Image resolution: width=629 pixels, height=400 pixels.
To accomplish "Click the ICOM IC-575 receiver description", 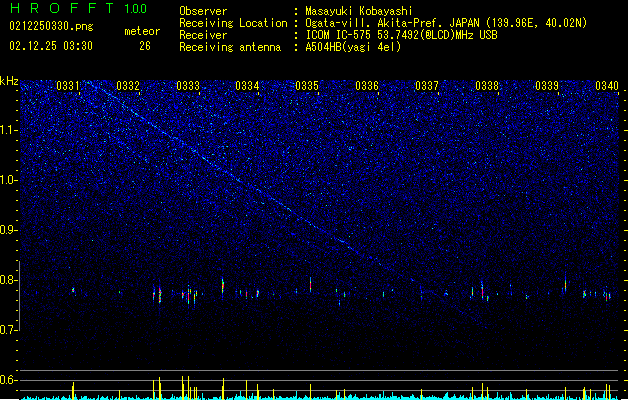I will pos(401,35).
